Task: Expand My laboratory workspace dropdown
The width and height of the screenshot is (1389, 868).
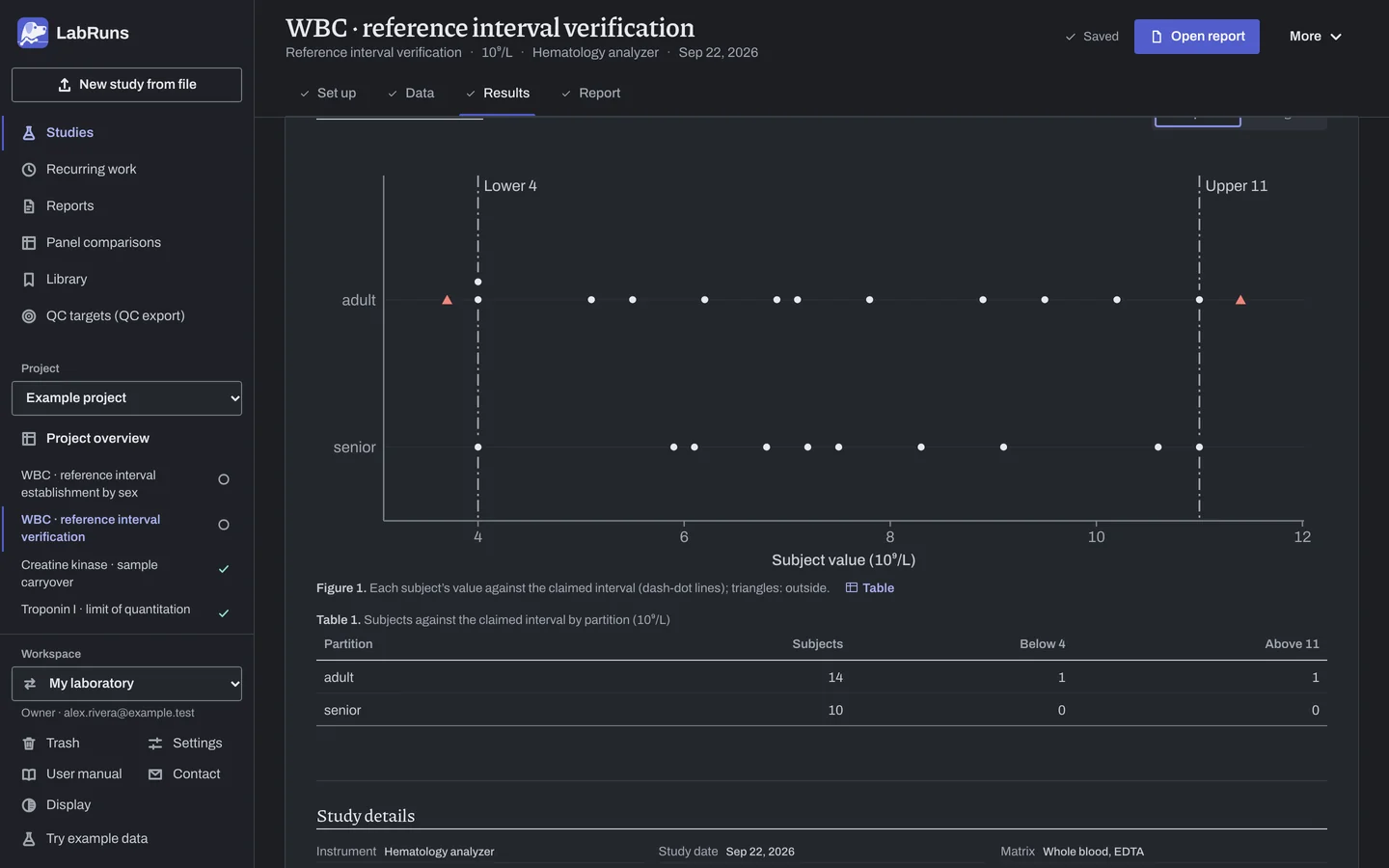Action: pos(126,684)
